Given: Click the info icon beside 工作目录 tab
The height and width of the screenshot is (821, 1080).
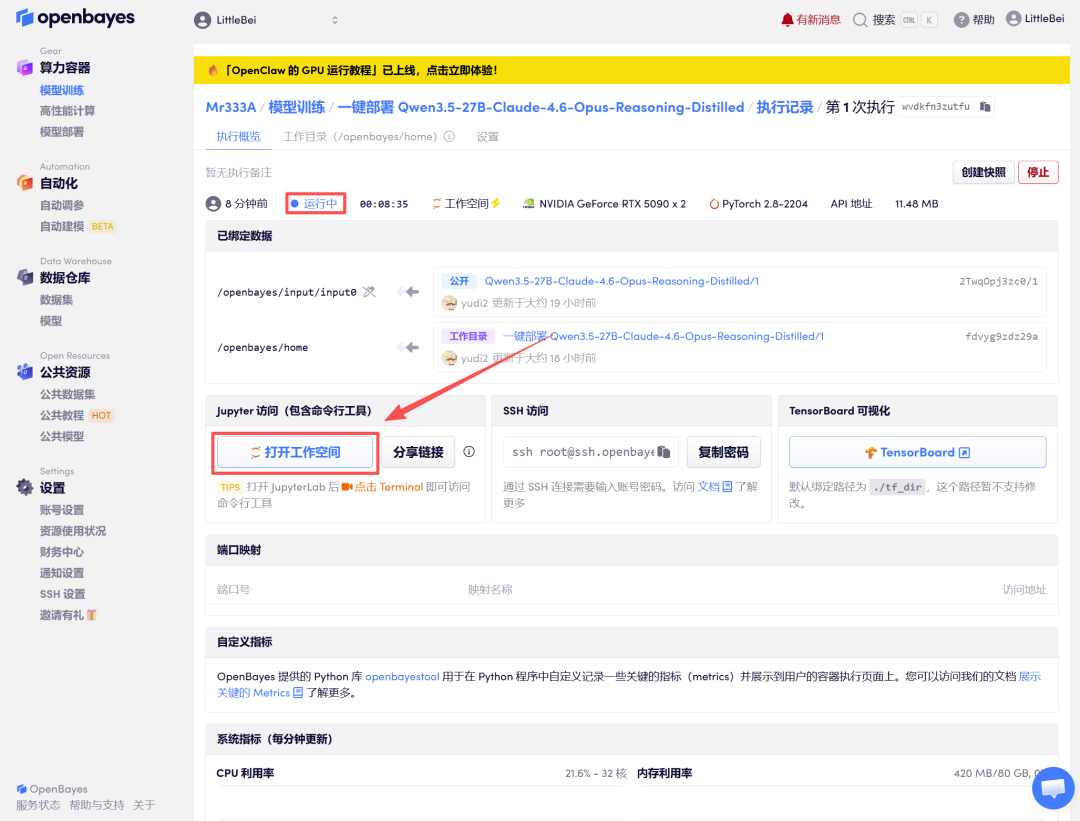Looking at the screenshot, I should (449, 136).
